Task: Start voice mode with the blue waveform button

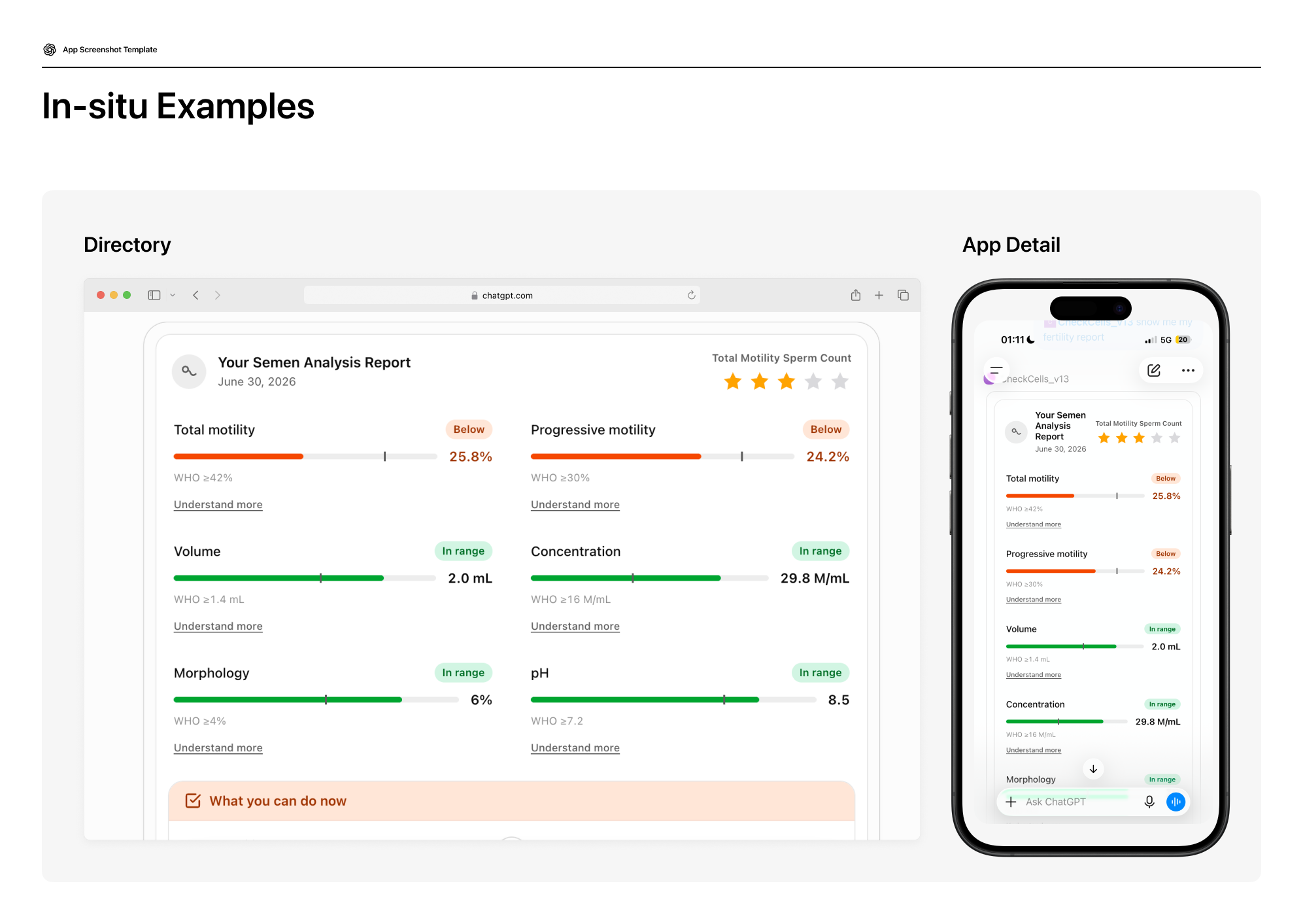Action: coord(1176,802)
